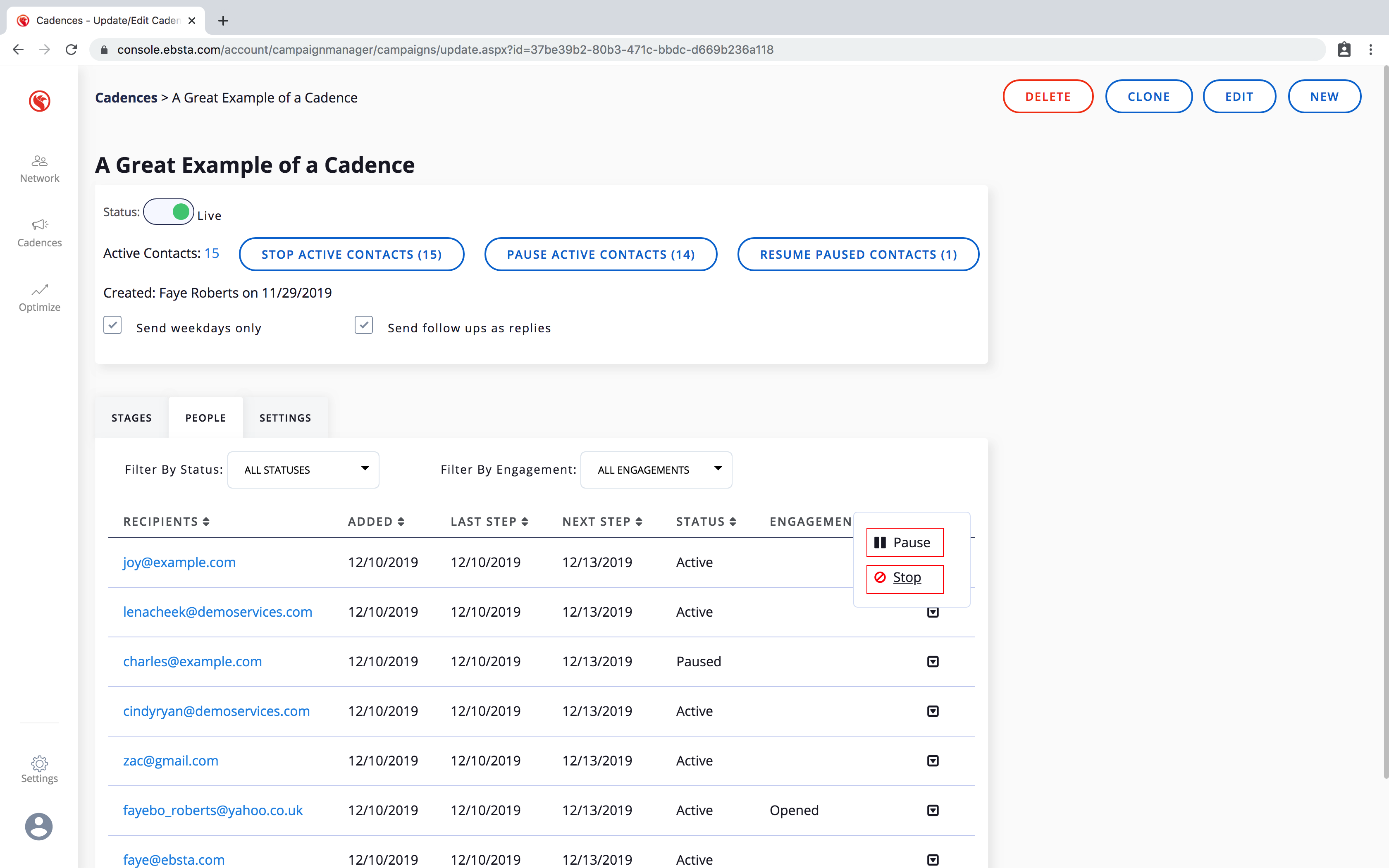Image resolution: width=1389 pixels, height=868 pixels.
Task: Choose Pause from the actions menu
Action: (905, 542)
